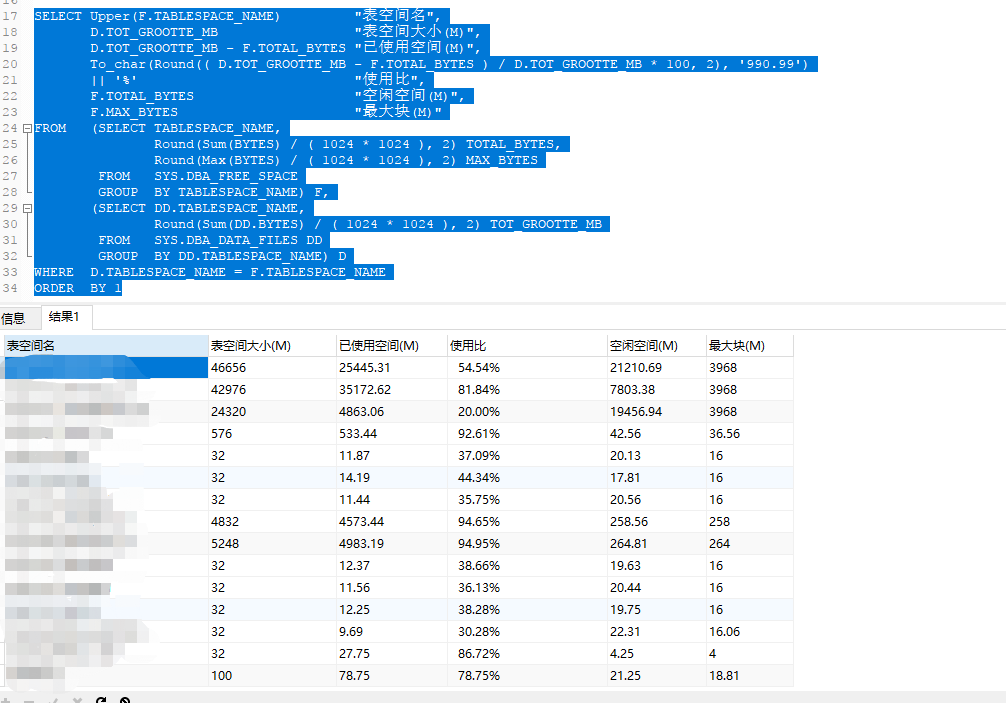The height and width of the screenshot is (703, 1006).
Task: Select the 81.84% usage cell
Action: [x=527, y=389]
